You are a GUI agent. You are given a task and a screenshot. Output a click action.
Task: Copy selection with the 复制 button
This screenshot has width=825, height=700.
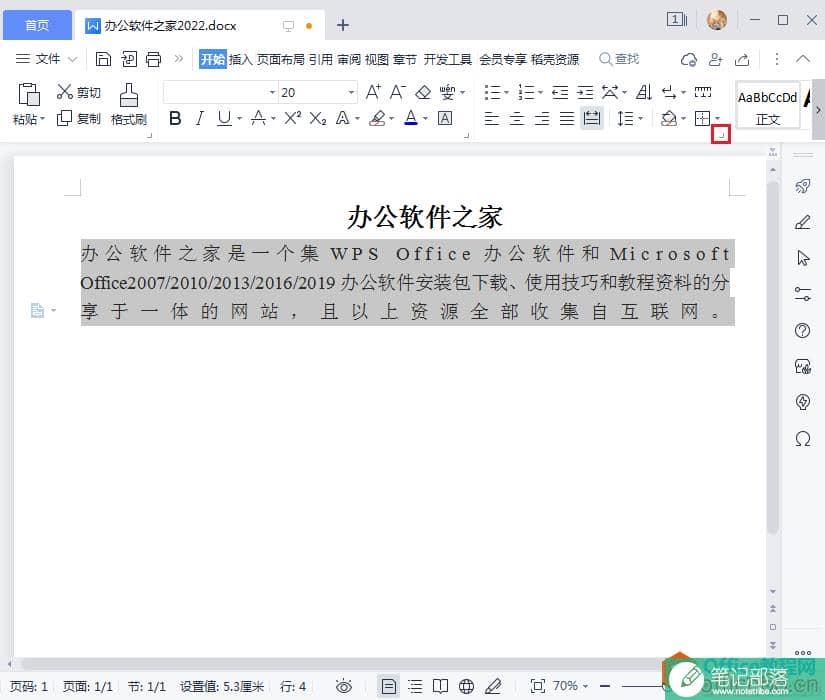coord(78,118)
